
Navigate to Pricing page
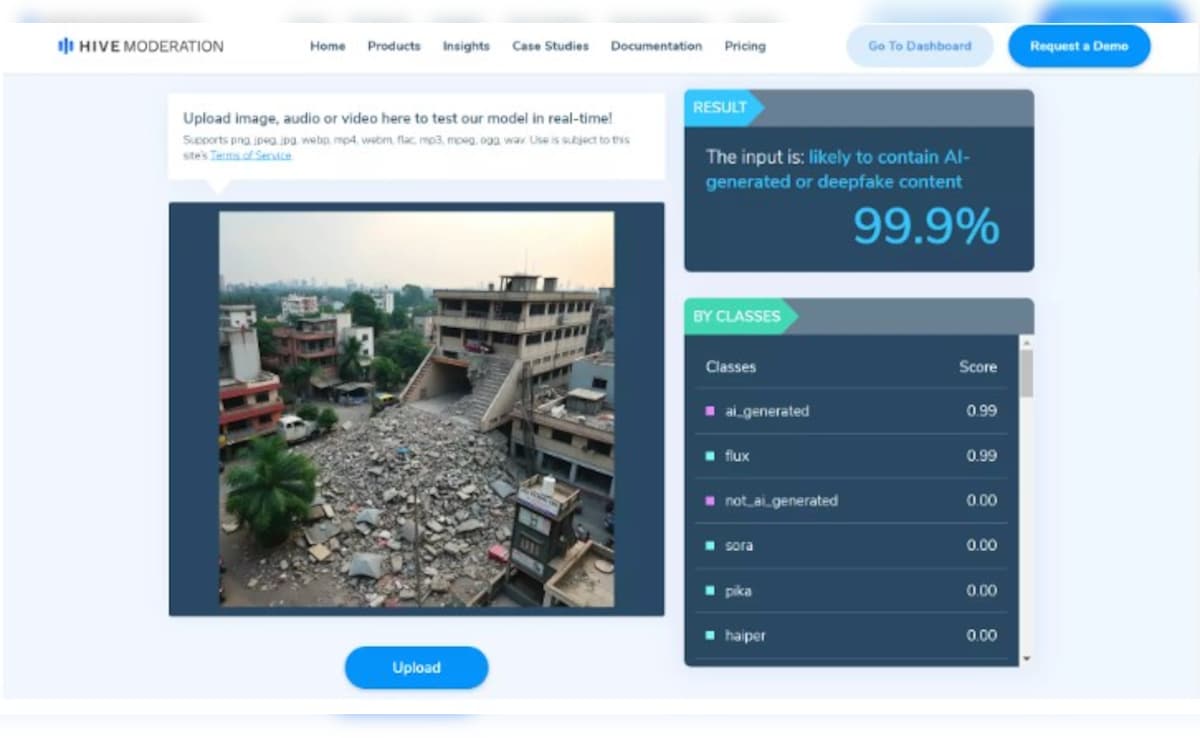coord(745,46)
